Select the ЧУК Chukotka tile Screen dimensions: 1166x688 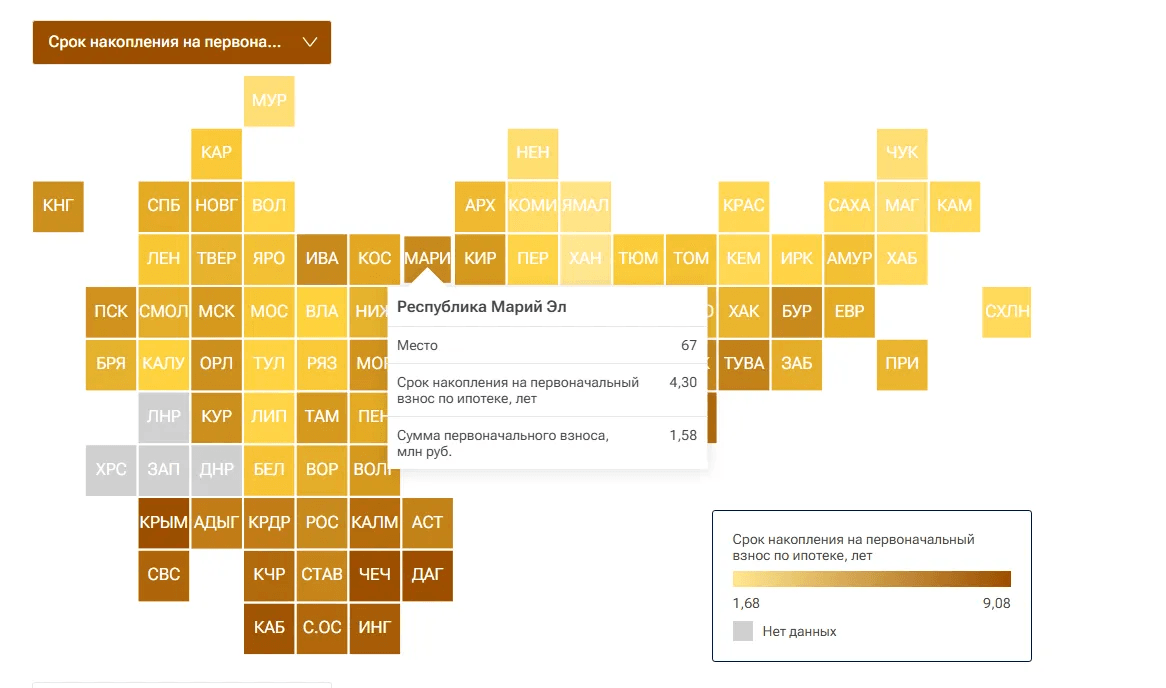click(x=902, y=153)
